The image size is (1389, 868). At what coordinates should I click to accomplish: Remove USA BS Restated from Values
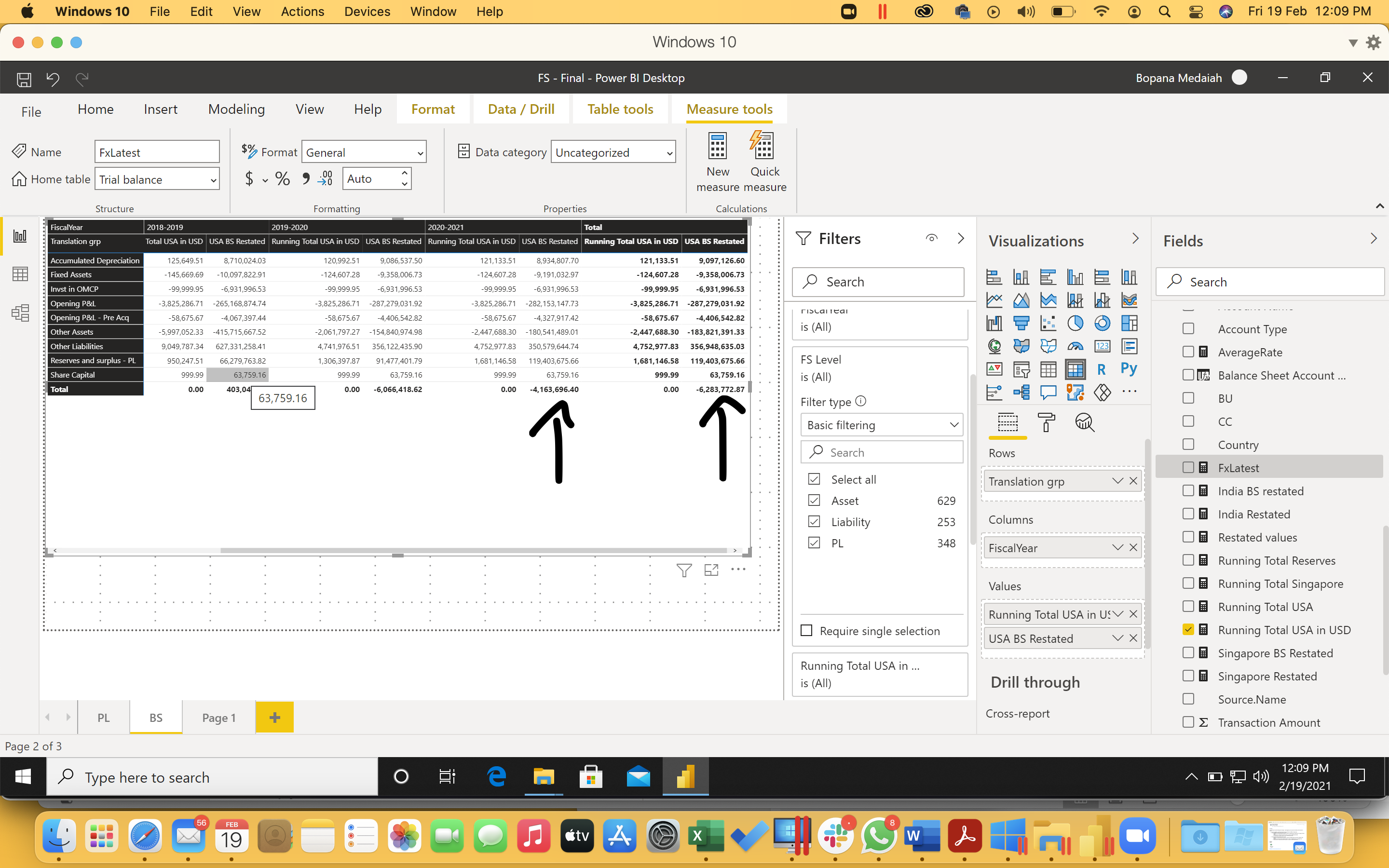1133,638
